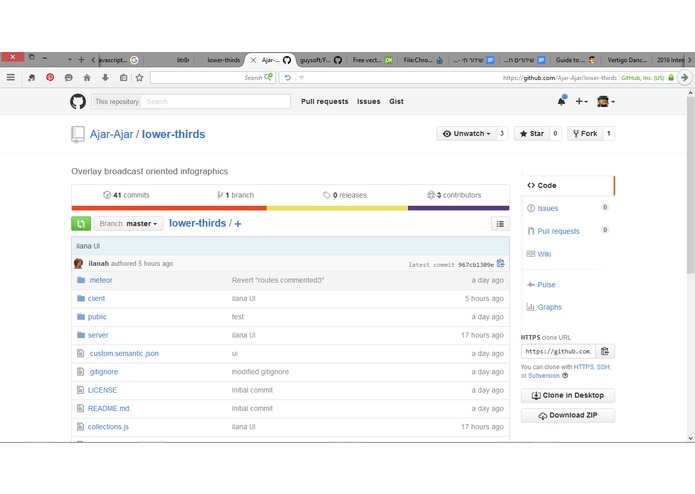Click the browser downloads arrow icon
This screenshot has height=494, width=695.
coord(105,78)
